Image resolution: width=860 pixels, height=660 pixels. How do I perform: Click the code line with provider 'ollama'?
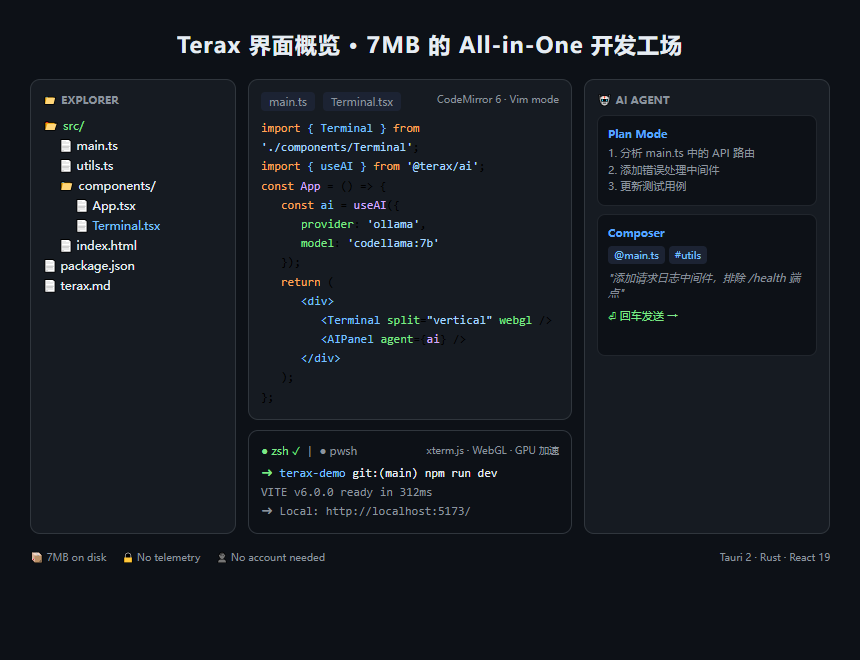coord(363,224)
